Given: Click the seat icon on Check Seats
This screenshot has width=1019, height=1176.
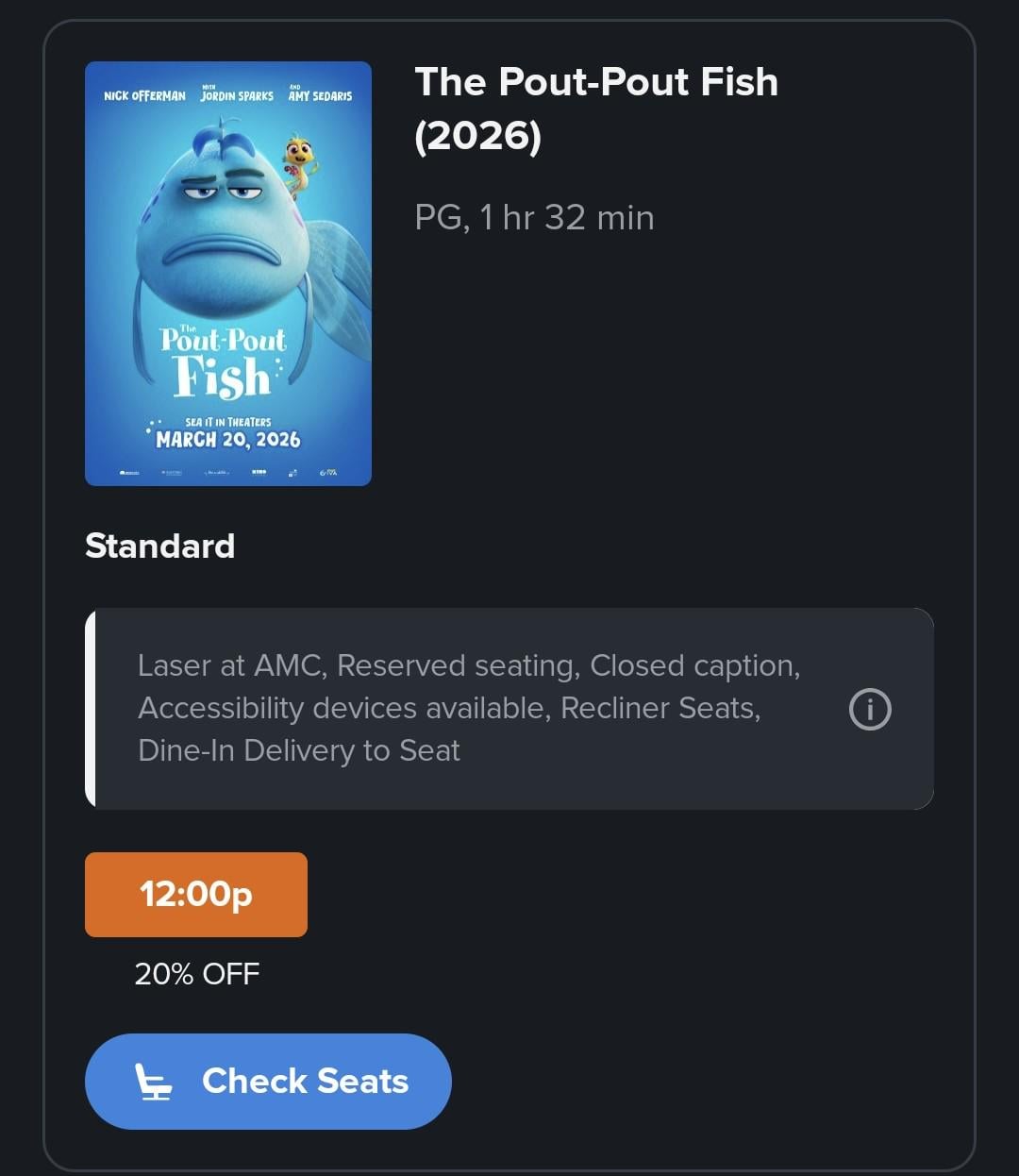Looking at the screenshot, I should (x=154, y=1082).
